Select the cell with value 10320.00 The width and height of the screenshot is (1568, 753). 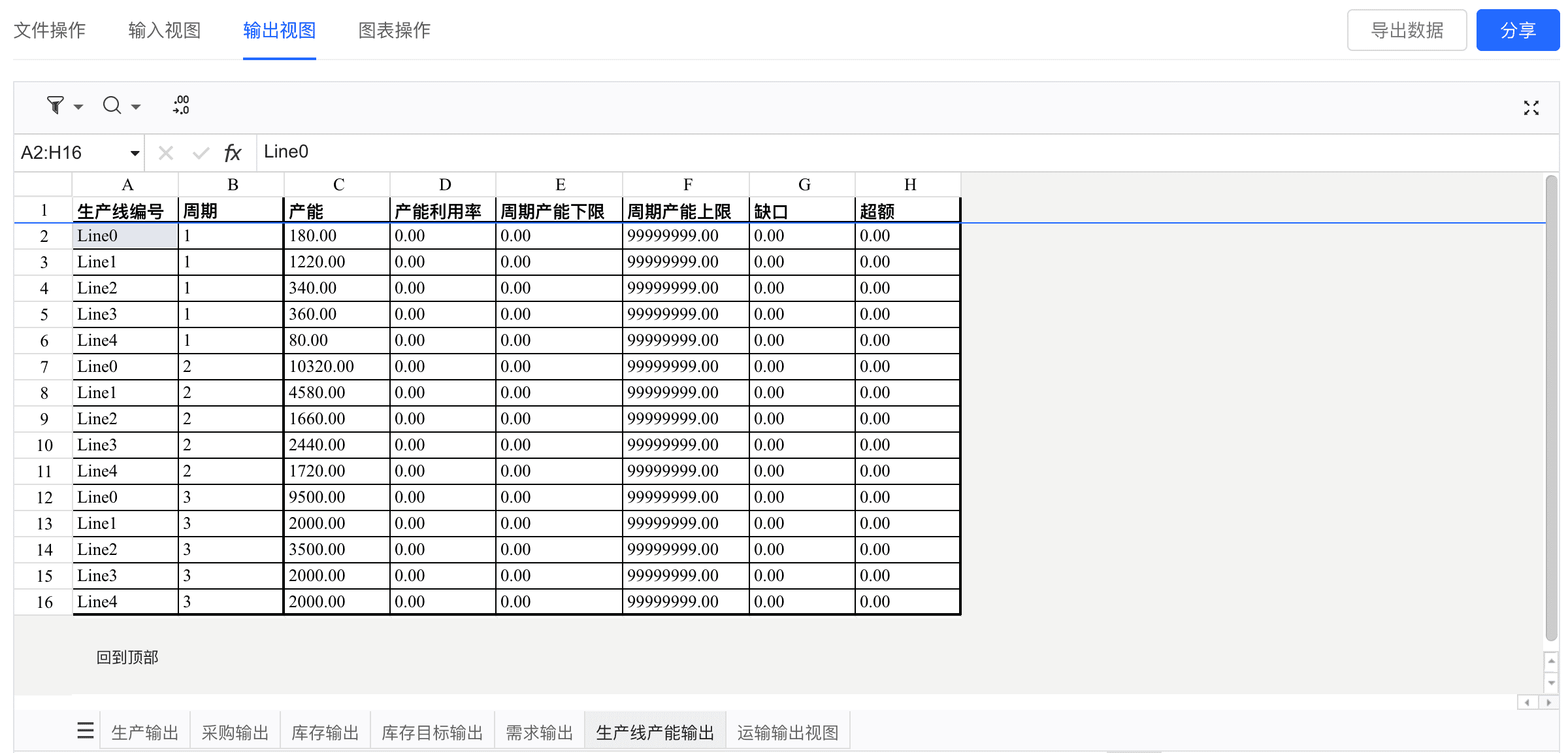338,367
